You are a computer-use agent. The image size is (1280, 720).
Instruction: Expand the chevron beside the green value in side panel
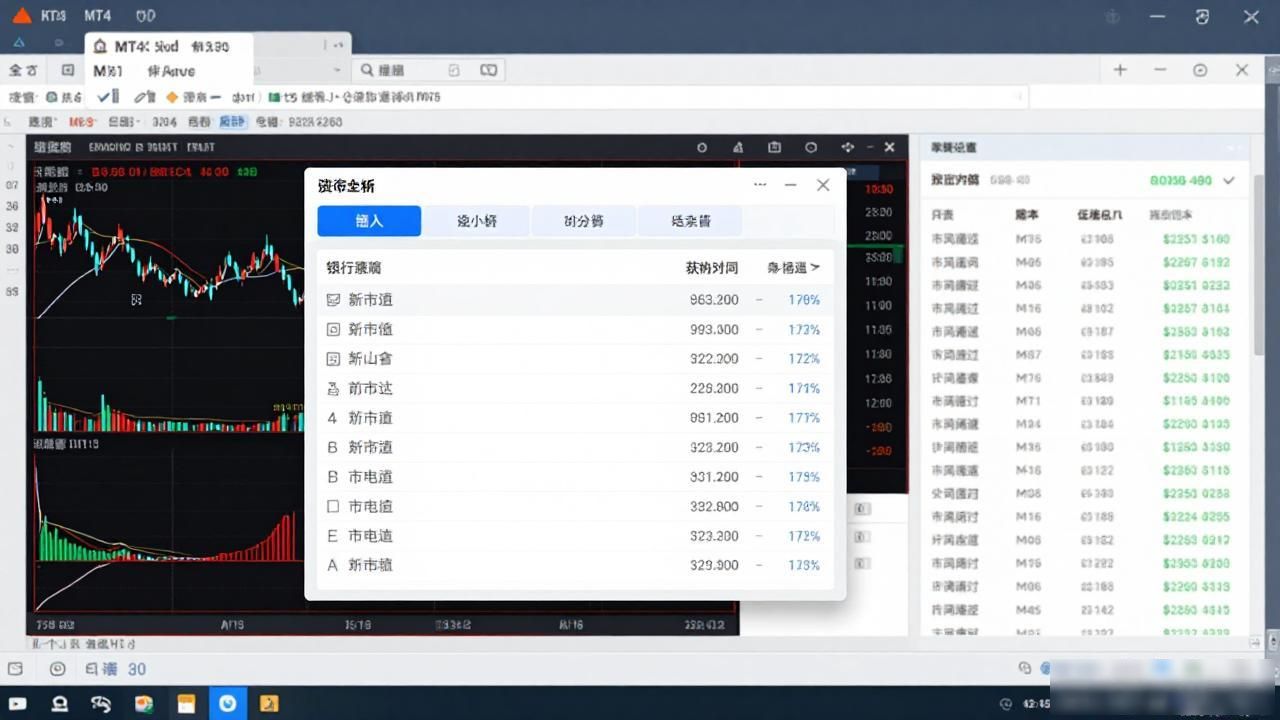point(1229,181)
